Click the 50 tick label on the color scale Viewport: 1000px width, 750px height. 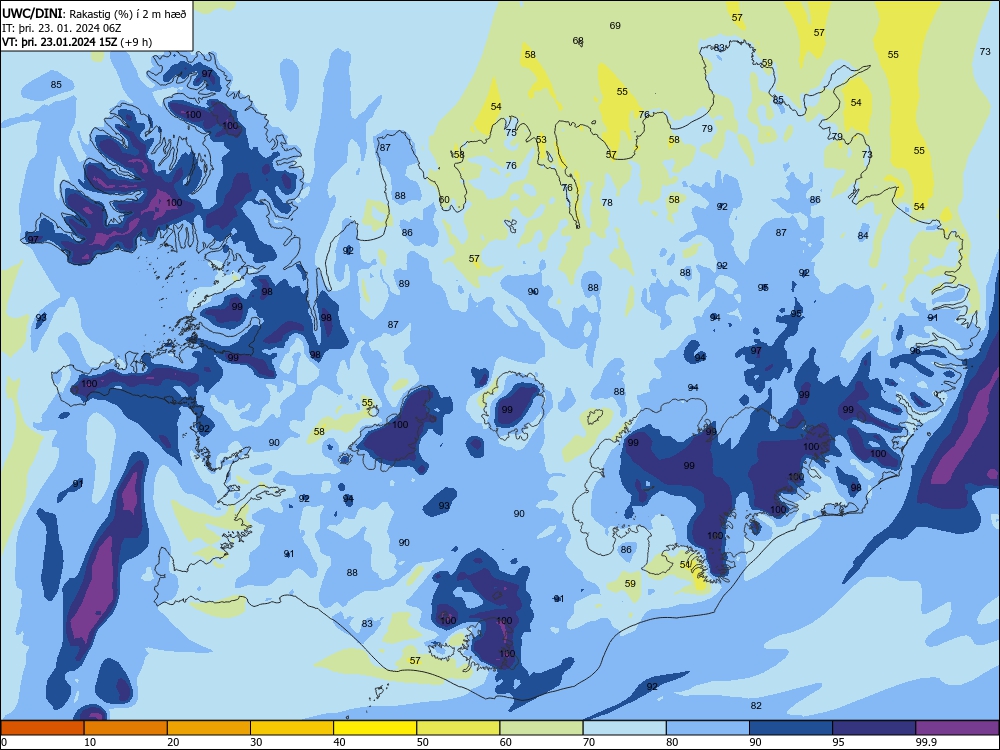coord(423,742)
